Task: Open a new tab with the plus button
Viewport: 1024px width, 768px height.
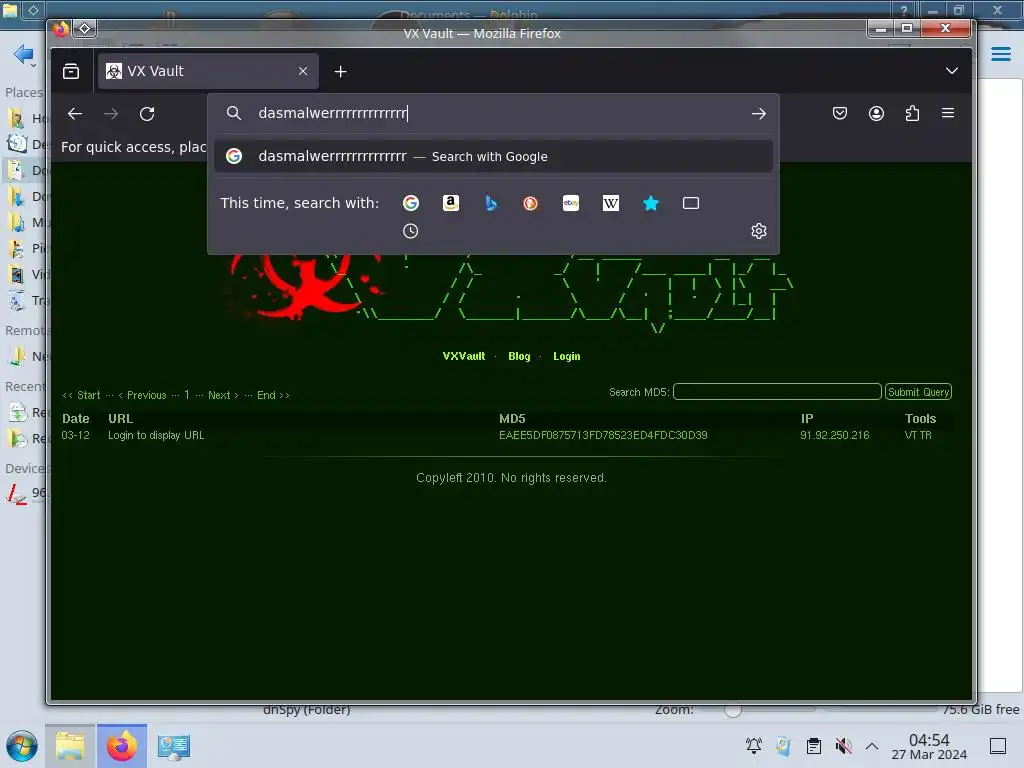Action: [340, 71]
